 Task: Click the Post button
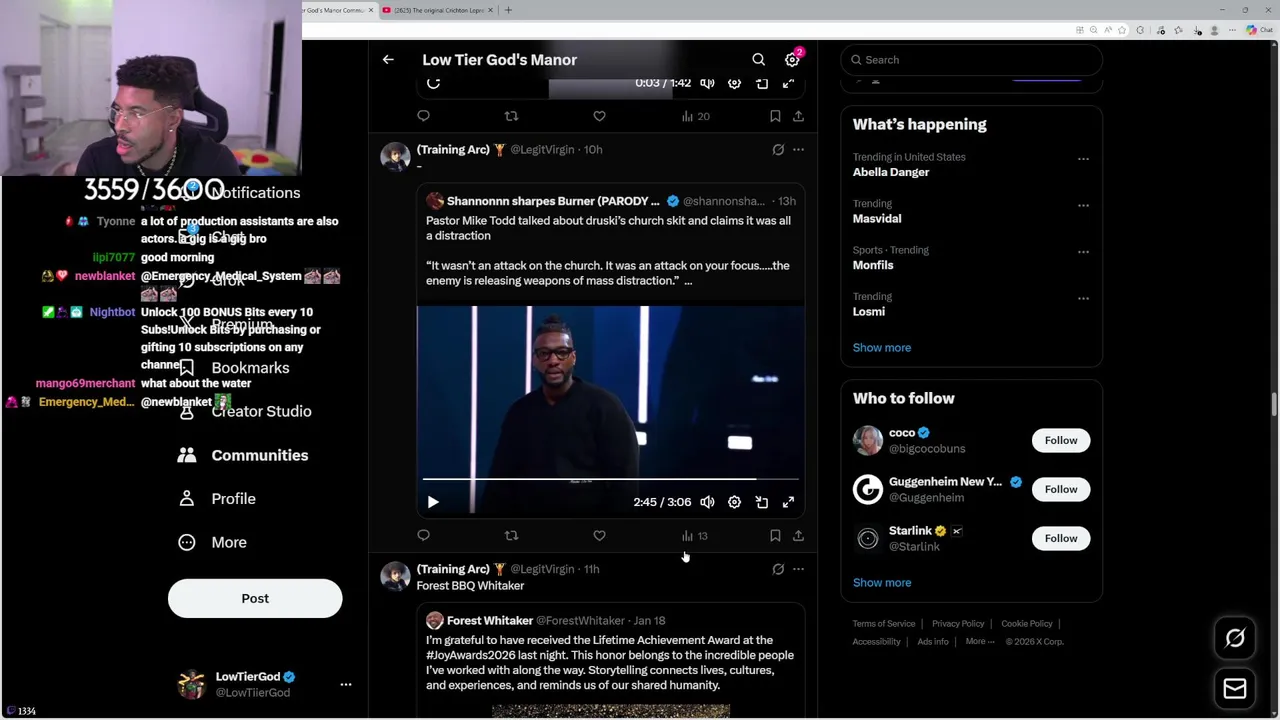tap(255, 598)
